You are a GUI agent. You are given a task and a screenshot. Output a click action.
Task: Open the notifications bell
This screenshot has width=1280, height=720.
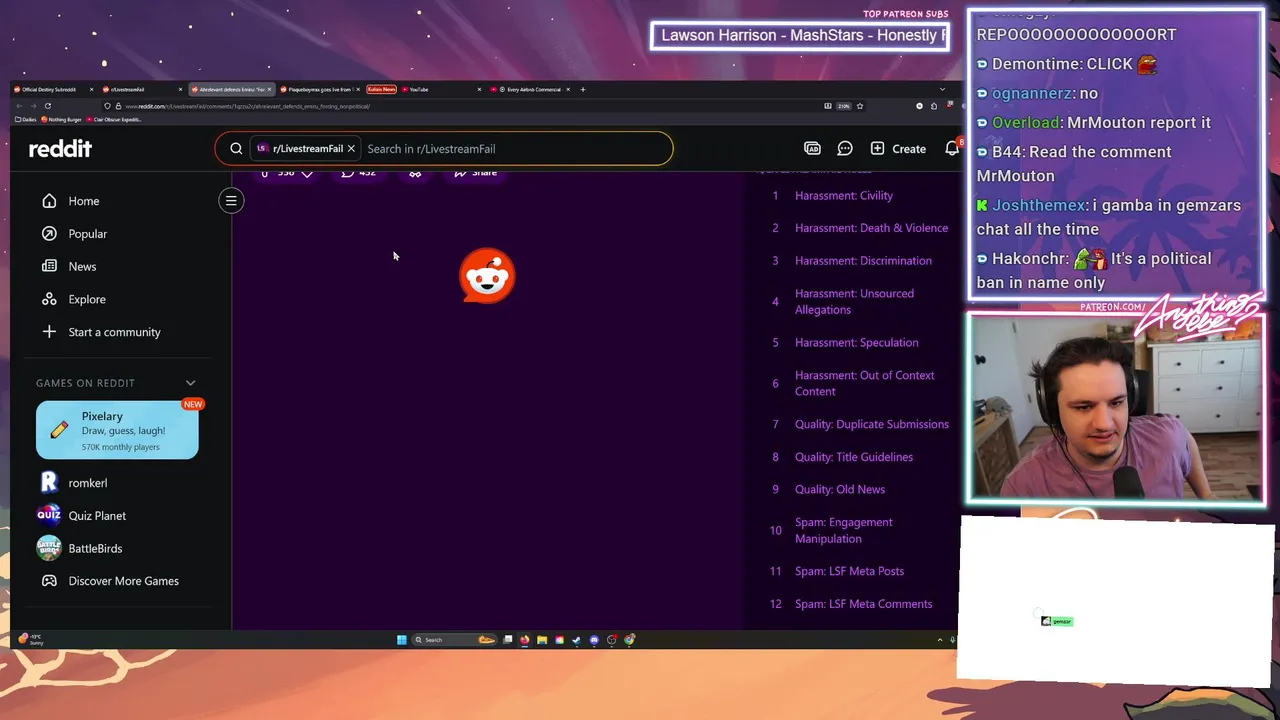pyautogui.click(x=951, y=149)
